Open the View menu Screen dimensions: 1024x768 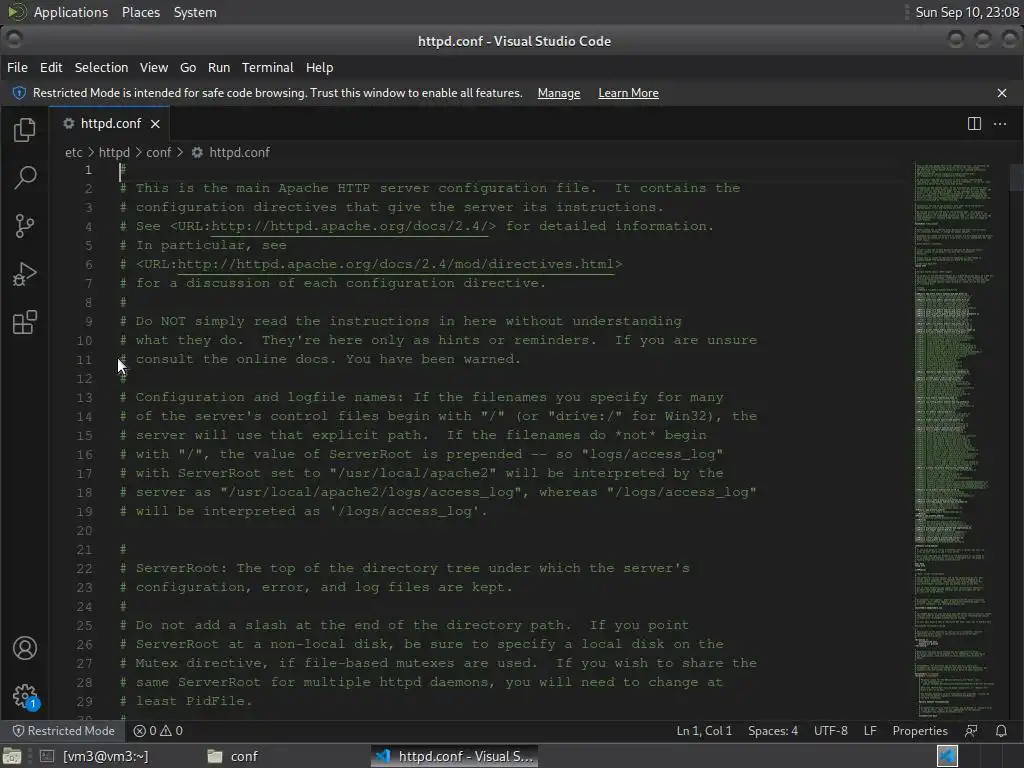pos(153,67)
